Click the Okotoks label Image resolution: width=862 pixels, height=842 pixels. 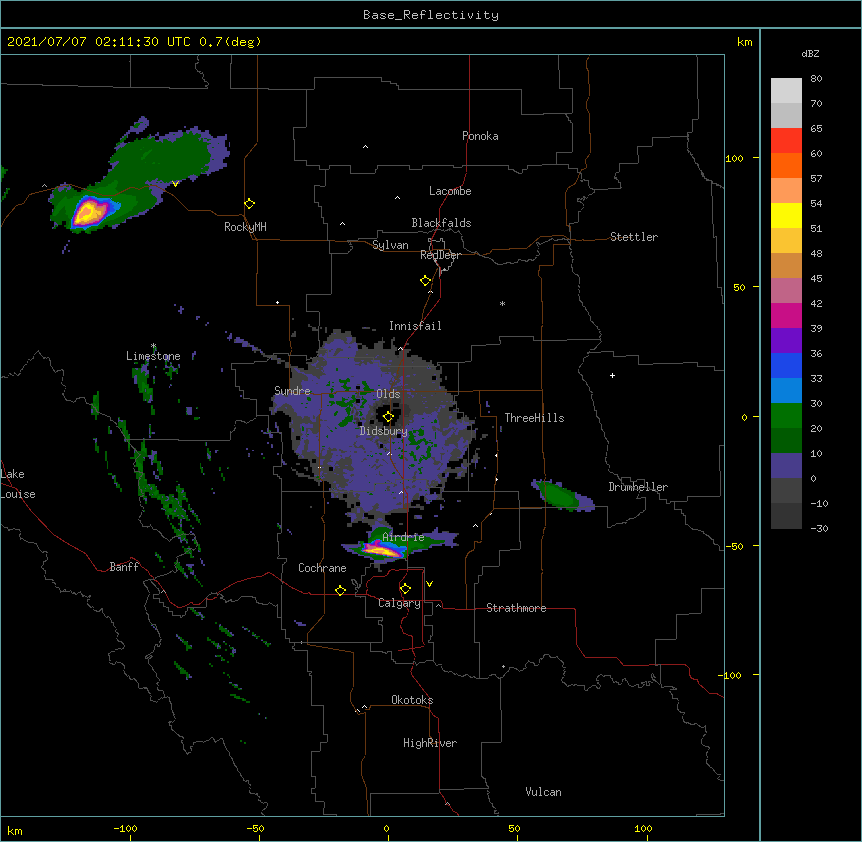coord(412,700)
